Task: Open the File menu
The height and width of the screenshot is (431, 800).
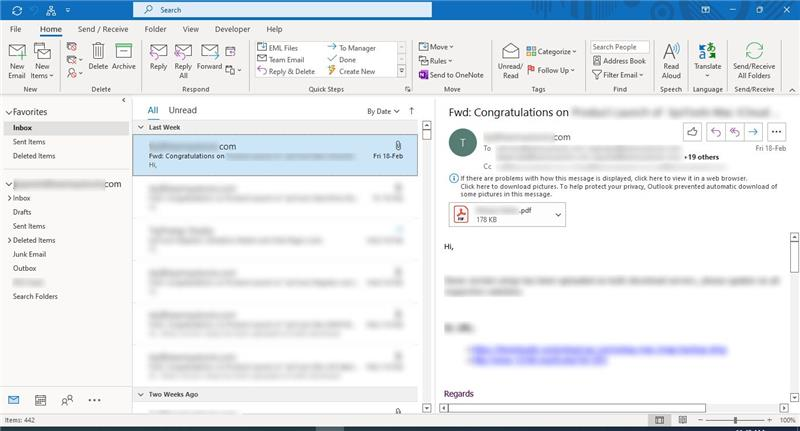Action: pyautogui.click(x=16, y=29)
